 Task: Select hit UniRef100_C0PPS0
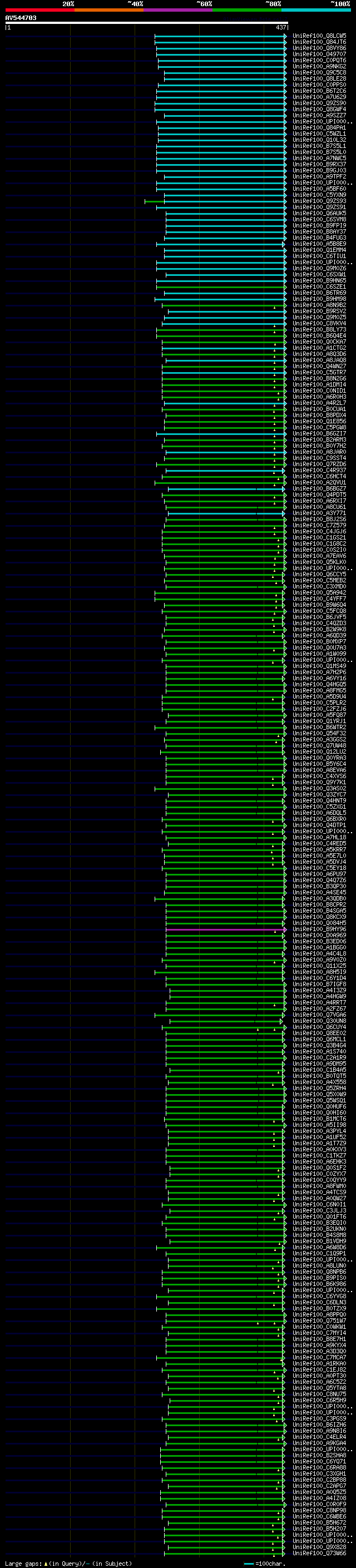[x=319, y=85]
